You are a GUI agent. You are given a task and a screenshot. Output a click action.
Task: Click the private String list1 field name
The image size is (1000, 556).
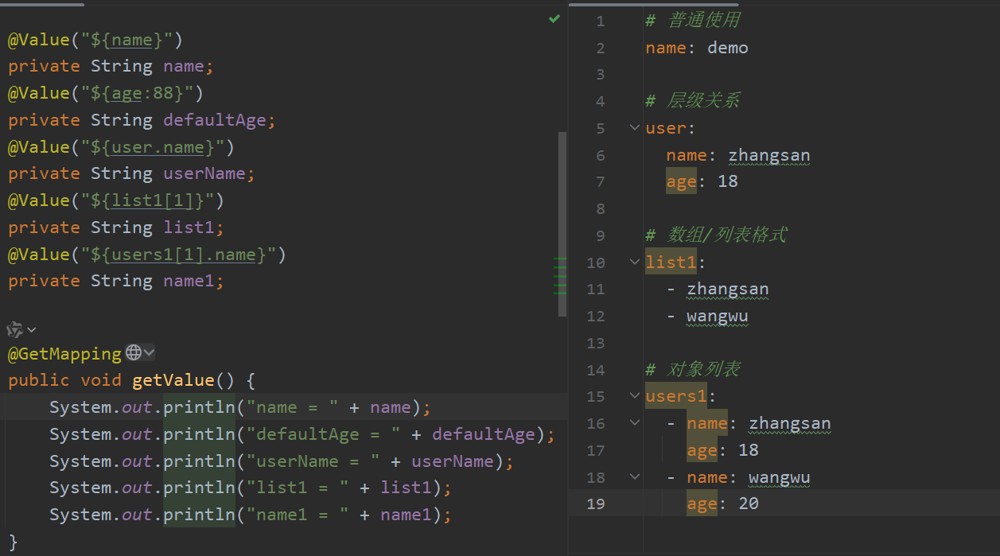[x=188, y=228]
